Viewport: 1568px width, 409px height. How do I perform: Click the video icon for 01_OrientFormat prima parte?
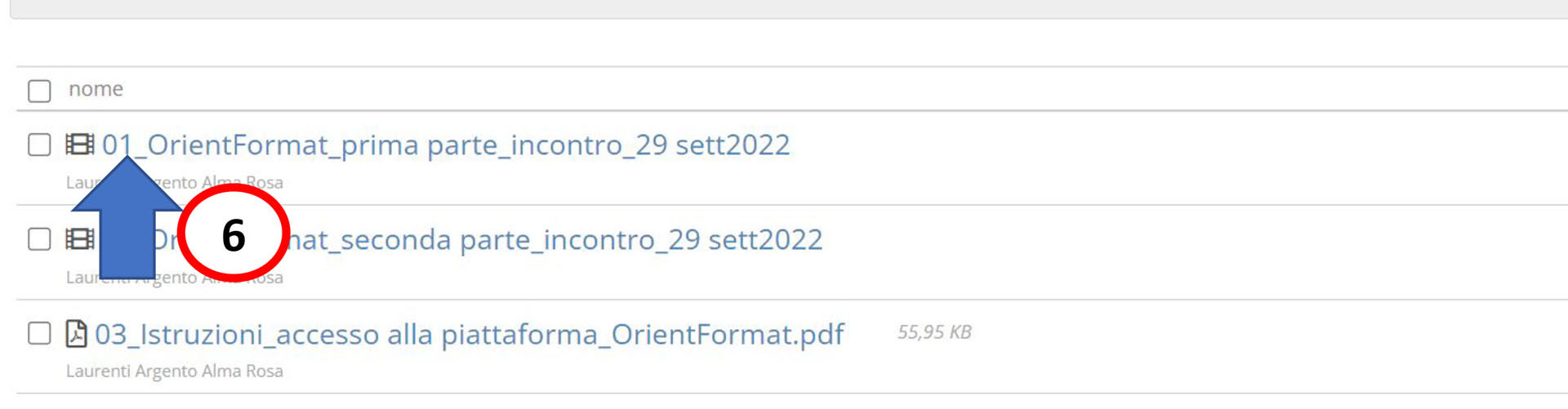click(x=79, y=144)
